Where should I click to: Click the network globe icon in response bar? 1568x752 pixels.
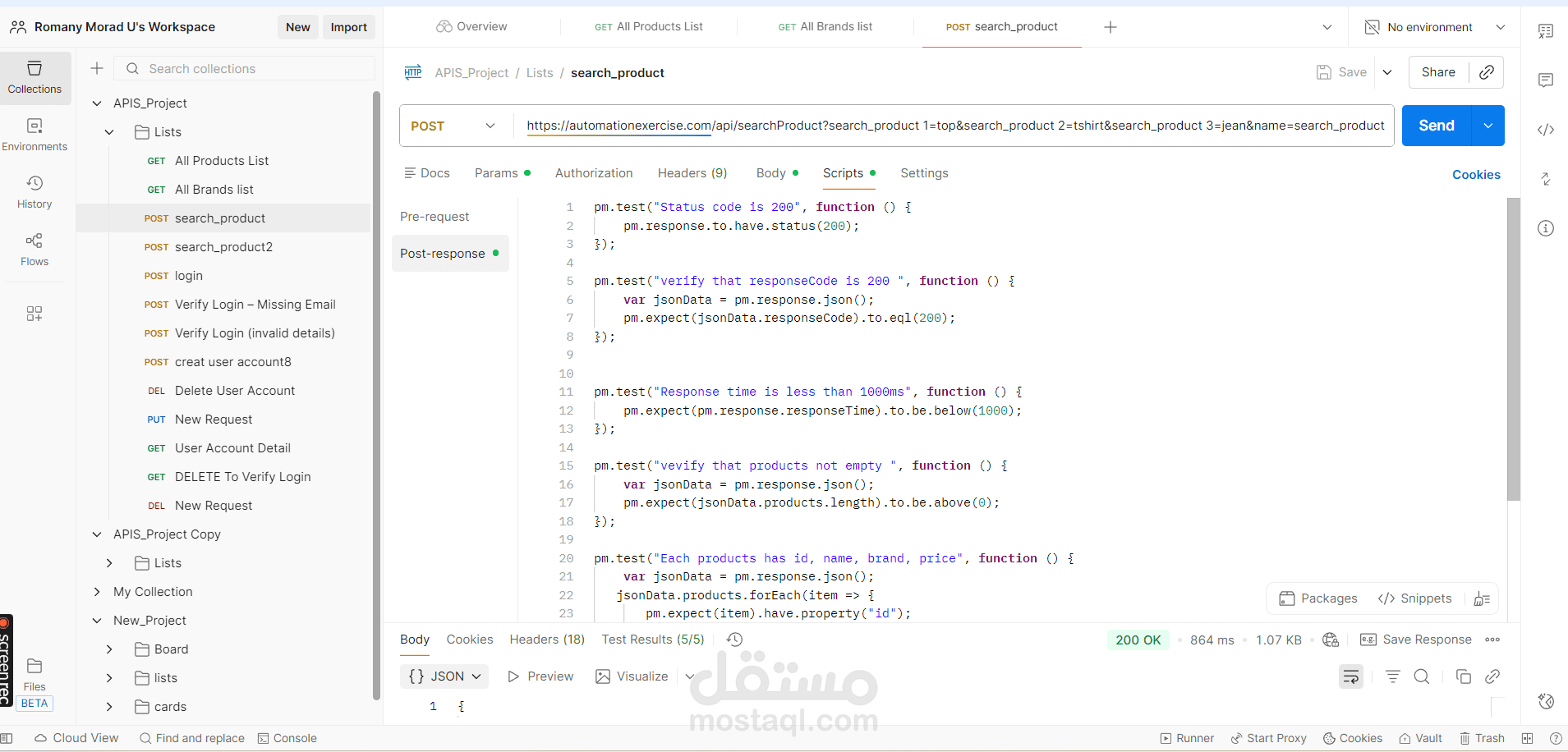[1331, 640]
